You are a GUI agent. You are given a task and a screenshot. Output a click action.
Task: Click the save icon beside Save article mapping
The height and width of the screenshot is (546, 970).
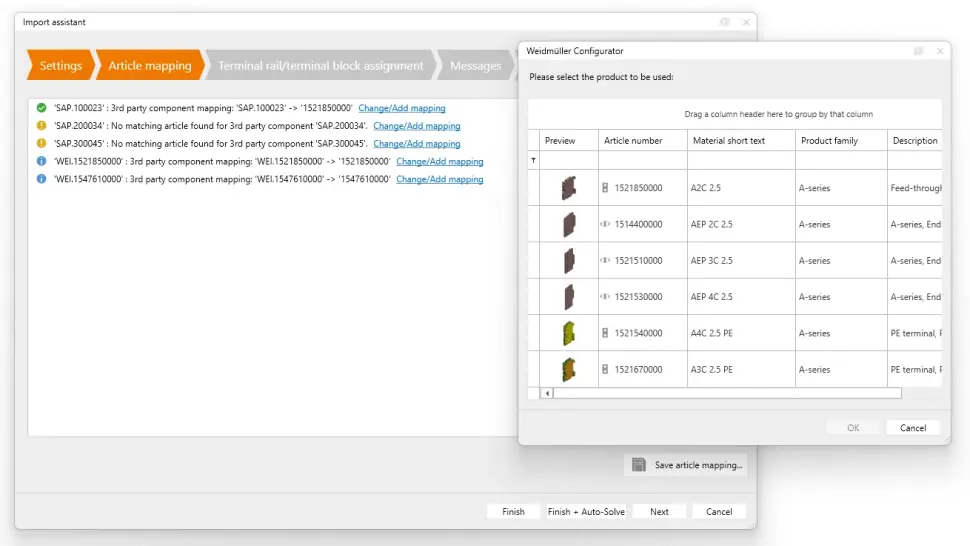point(639,465)
